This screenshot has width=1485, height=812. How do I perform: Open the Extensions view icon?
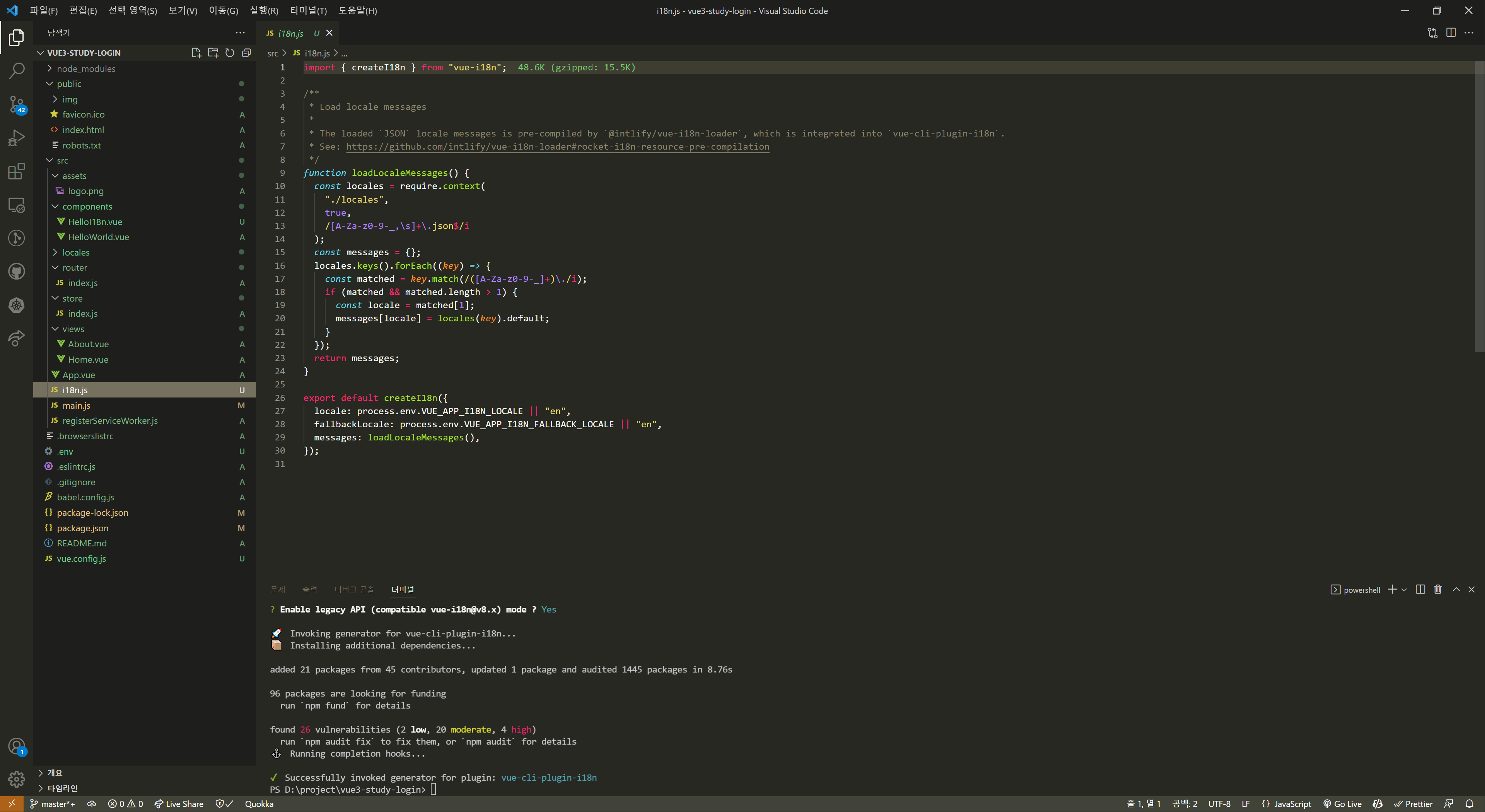(x=17, y=171)
